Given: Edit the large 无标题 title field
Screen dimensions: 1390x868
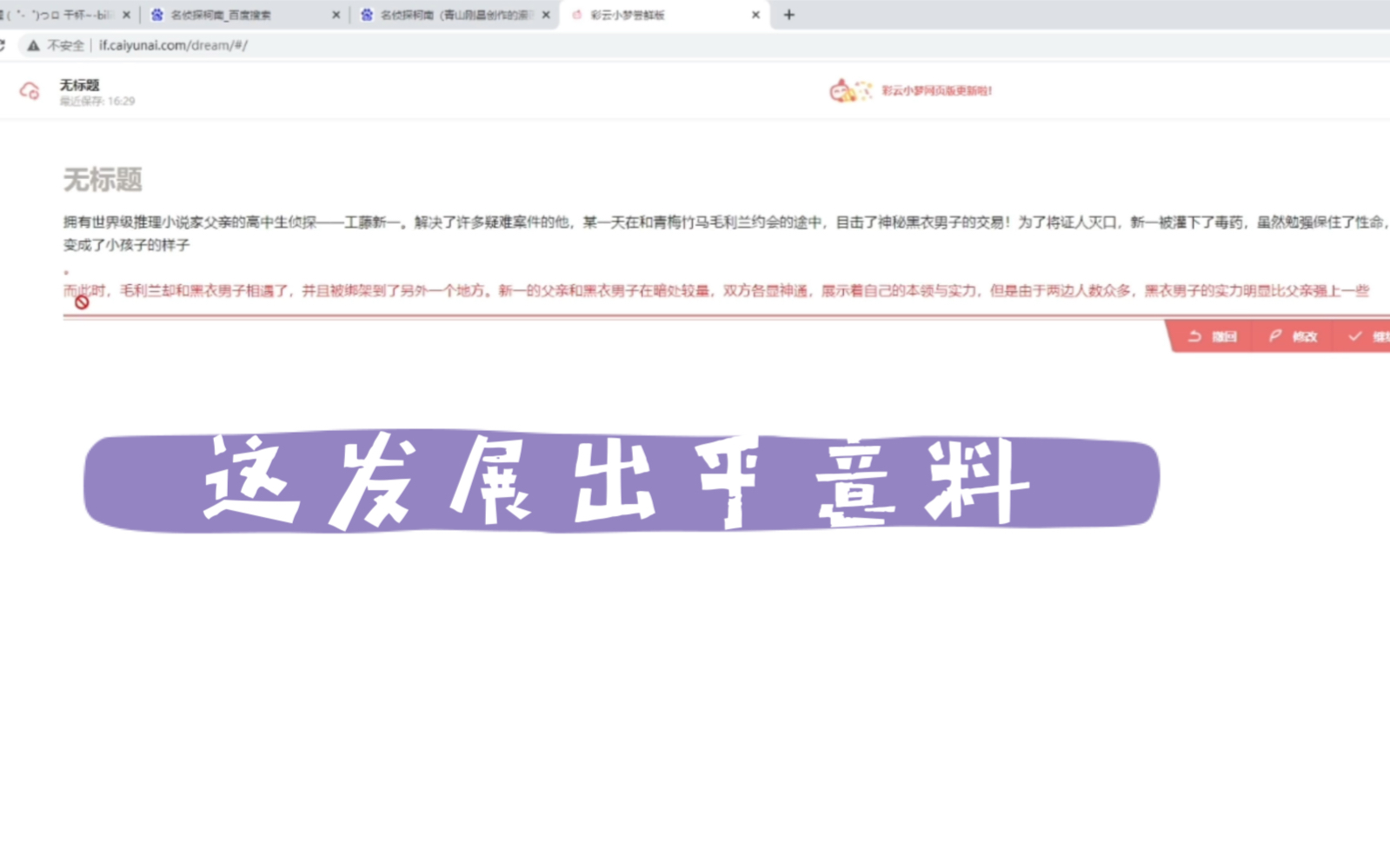Looking at the screenshot, I should tap(103, 180).
